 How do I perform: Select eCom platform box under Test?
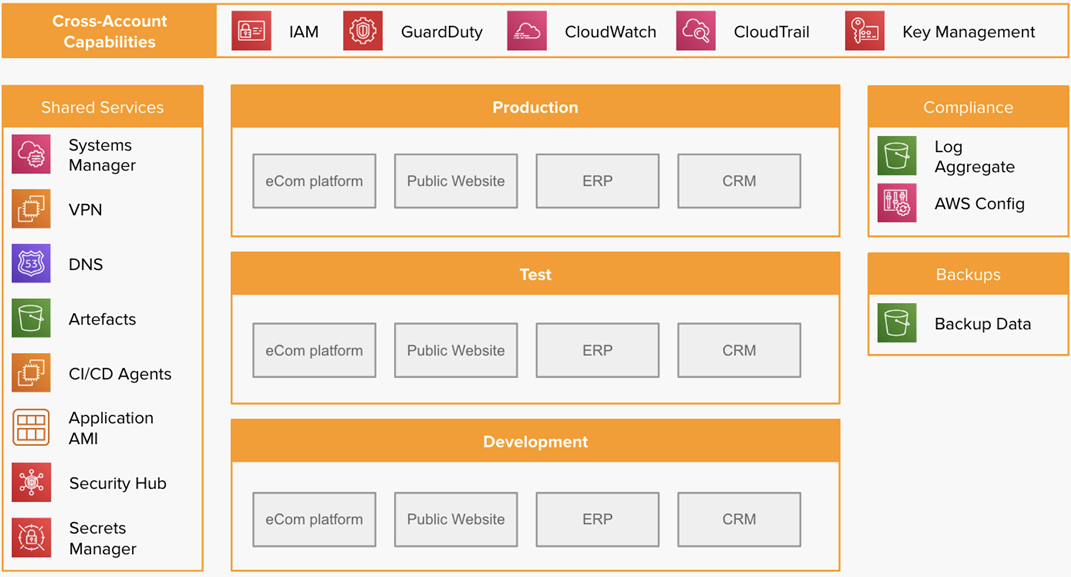(314, 350)
